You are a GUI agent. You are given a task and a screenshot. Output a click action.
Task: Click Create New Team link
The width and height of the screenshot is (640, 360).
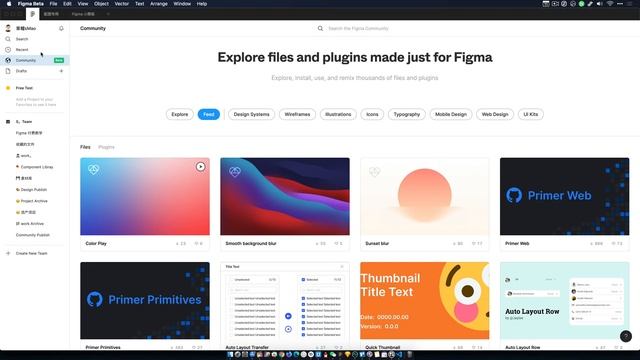click(31, 253)
